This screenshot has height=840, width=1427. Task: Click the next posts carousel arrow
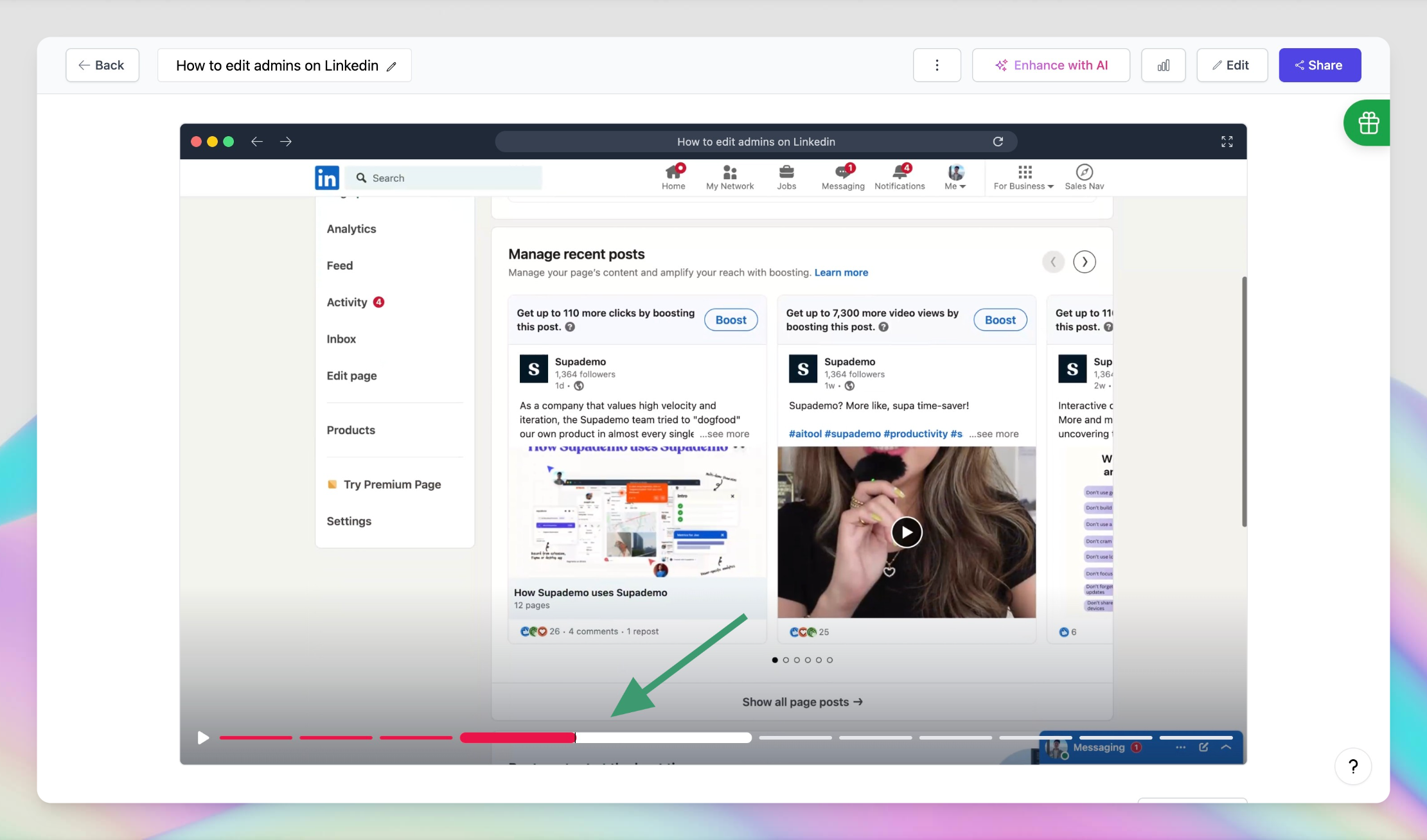pos(1085,261)
